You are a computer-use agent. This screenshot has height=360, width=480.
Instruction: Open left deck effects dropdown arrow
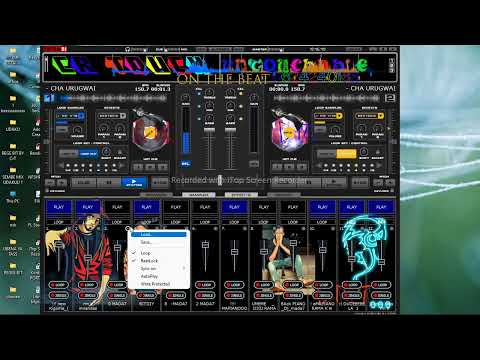click(123, 116)
